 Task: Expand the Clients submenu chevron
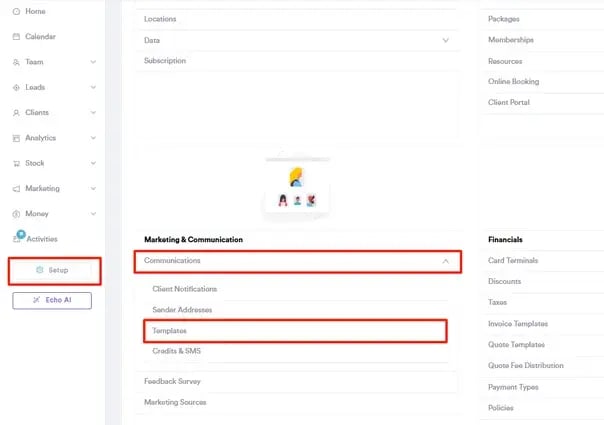tap(93, 113)
